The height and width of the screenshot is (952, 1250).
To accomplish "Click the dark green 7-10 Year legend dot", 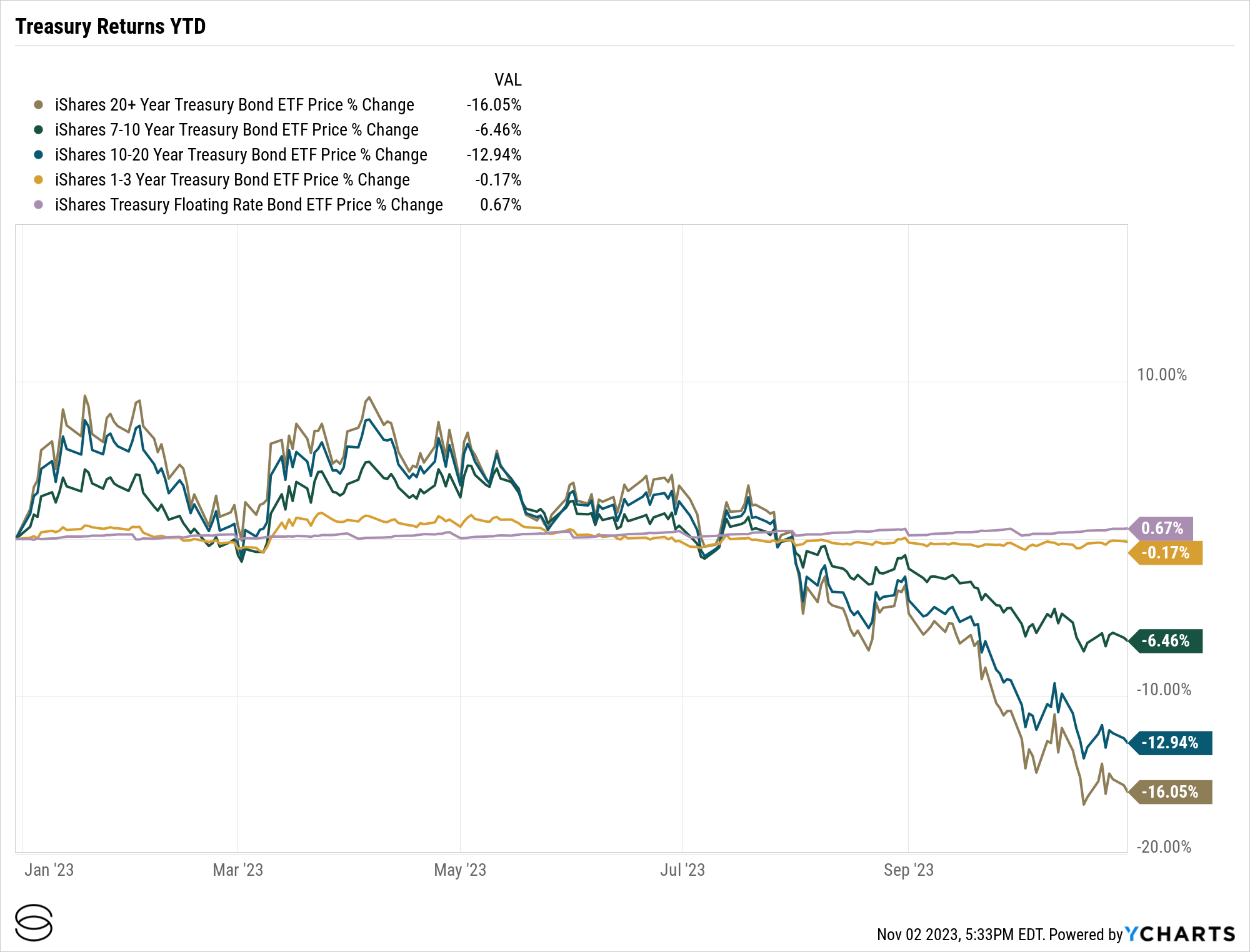I will (39, 130).
